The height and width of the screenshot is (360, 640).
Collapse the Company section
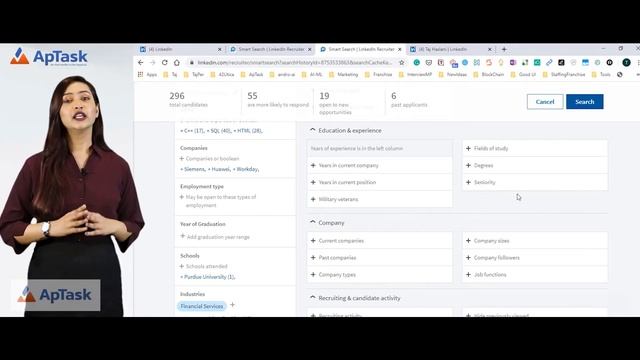pos(313,222)
